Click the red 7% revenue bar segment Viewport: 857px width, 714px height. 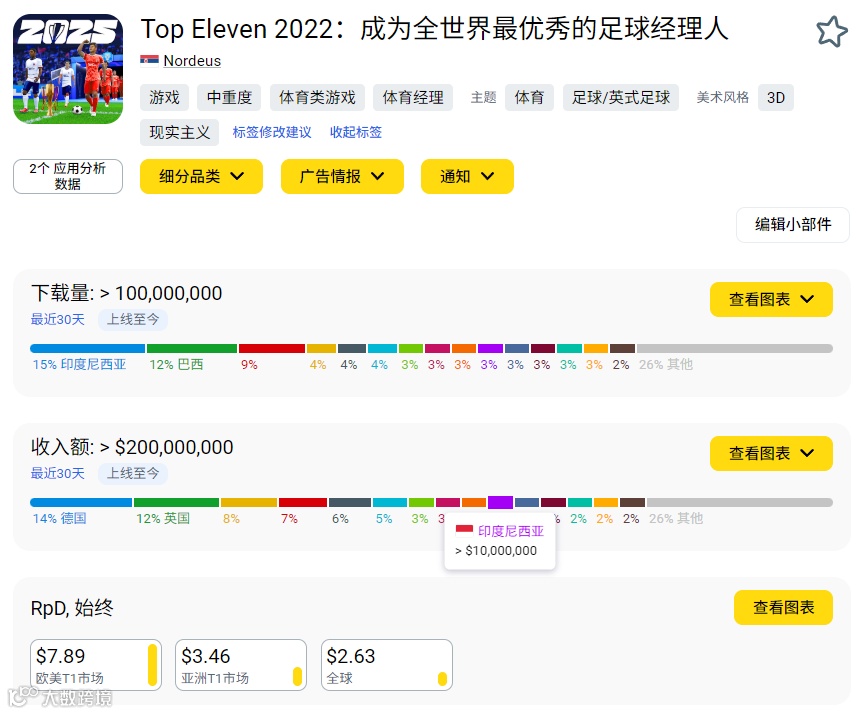(x=303, y=502)
